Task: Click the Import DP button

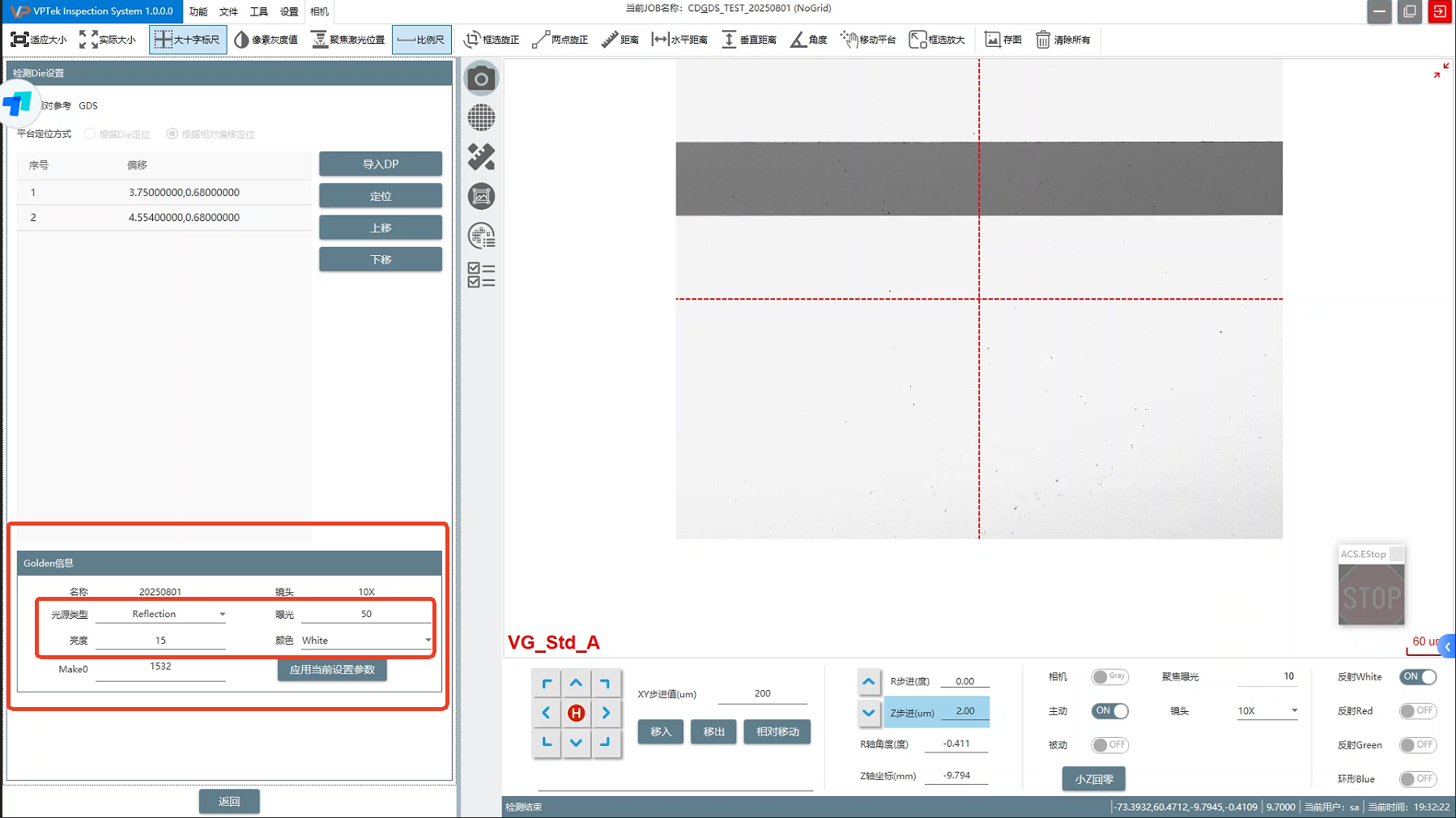Action: click(380, 164)
